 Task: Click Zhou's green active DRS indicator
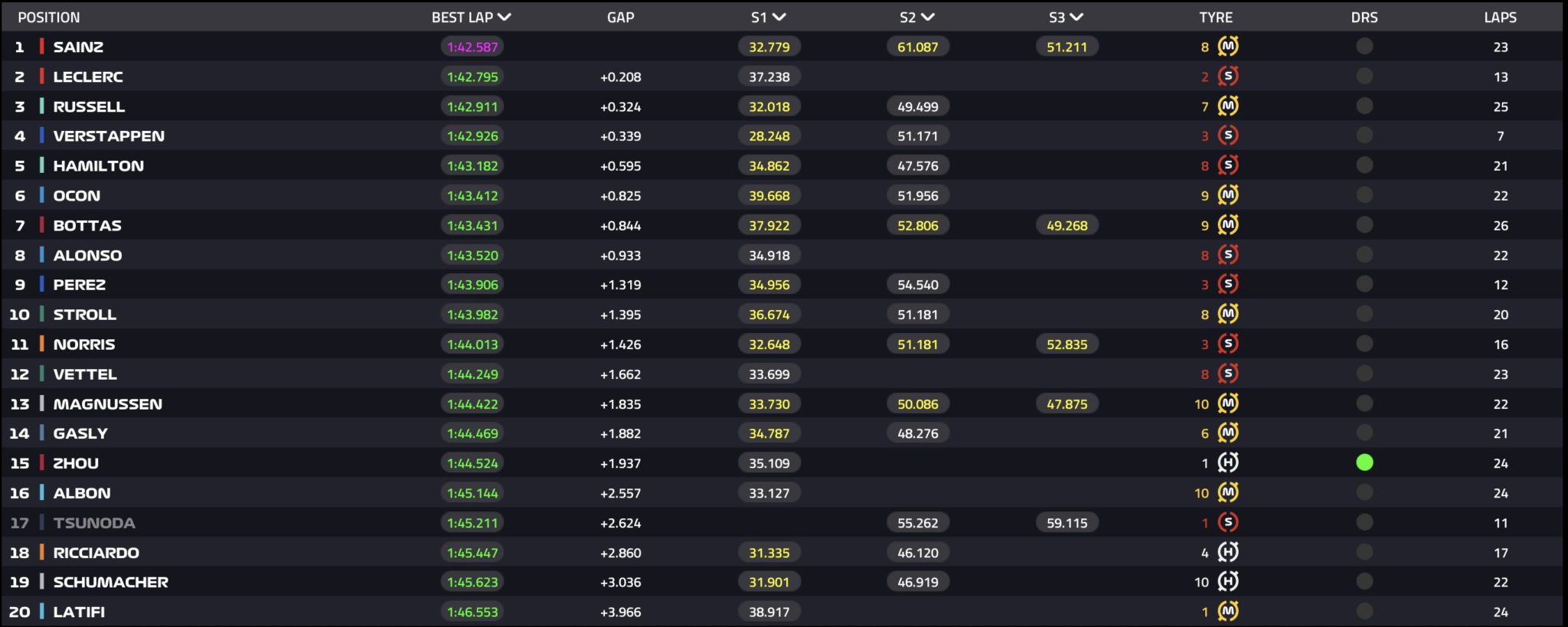tap(1364, 462)
